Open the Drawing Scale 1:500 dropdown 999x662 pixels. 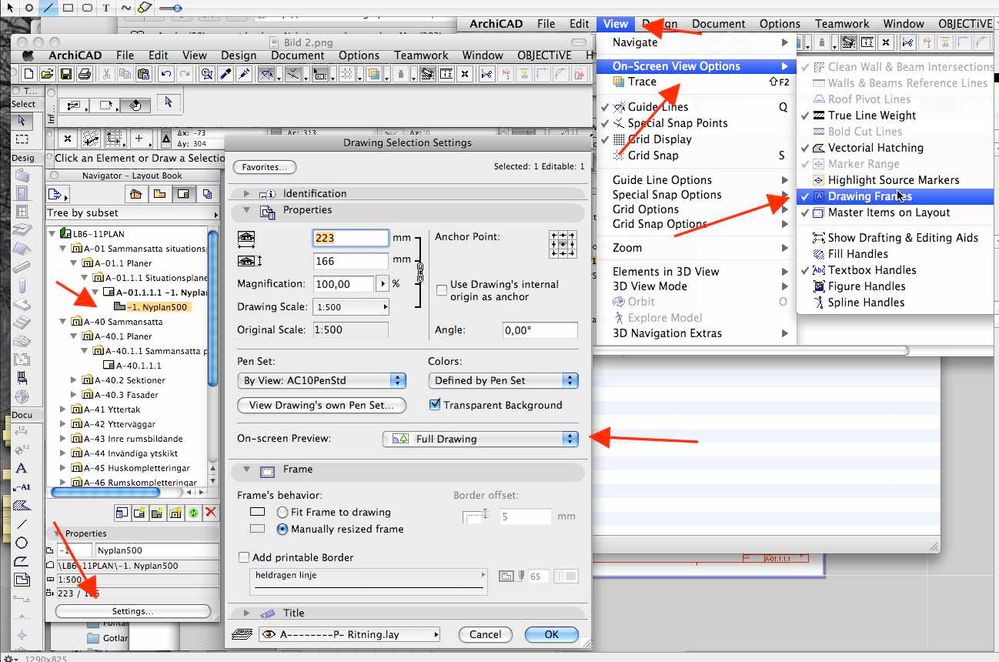(351, 307)
